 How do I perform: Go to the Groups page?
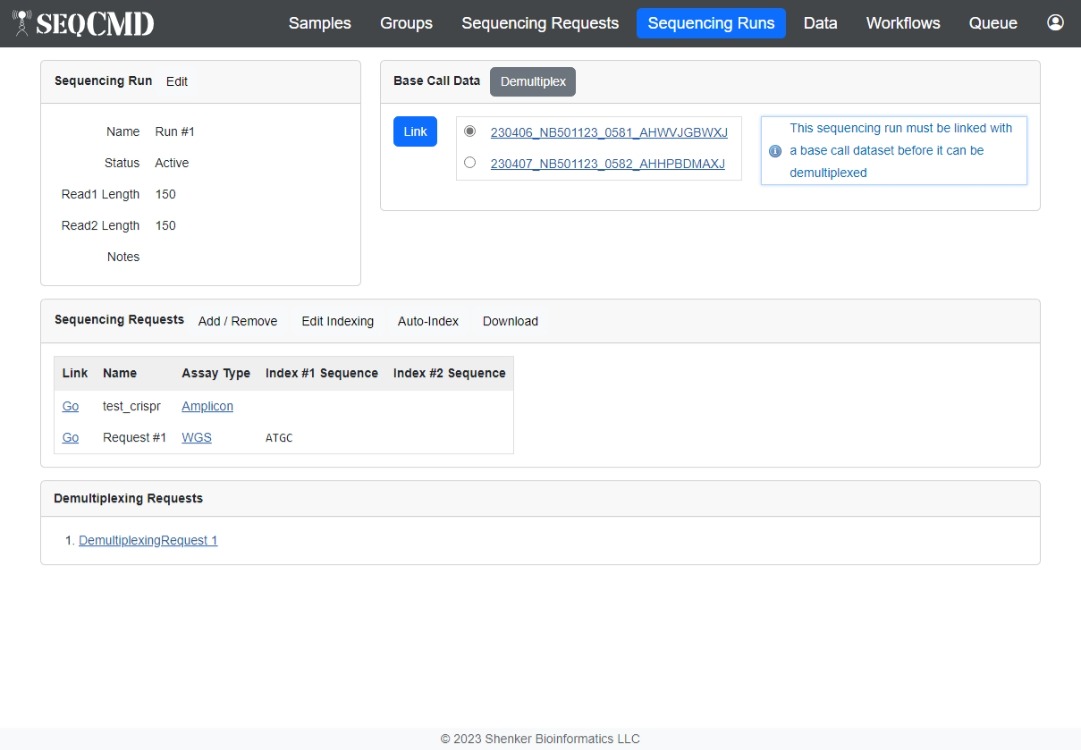tap(406, 23)
